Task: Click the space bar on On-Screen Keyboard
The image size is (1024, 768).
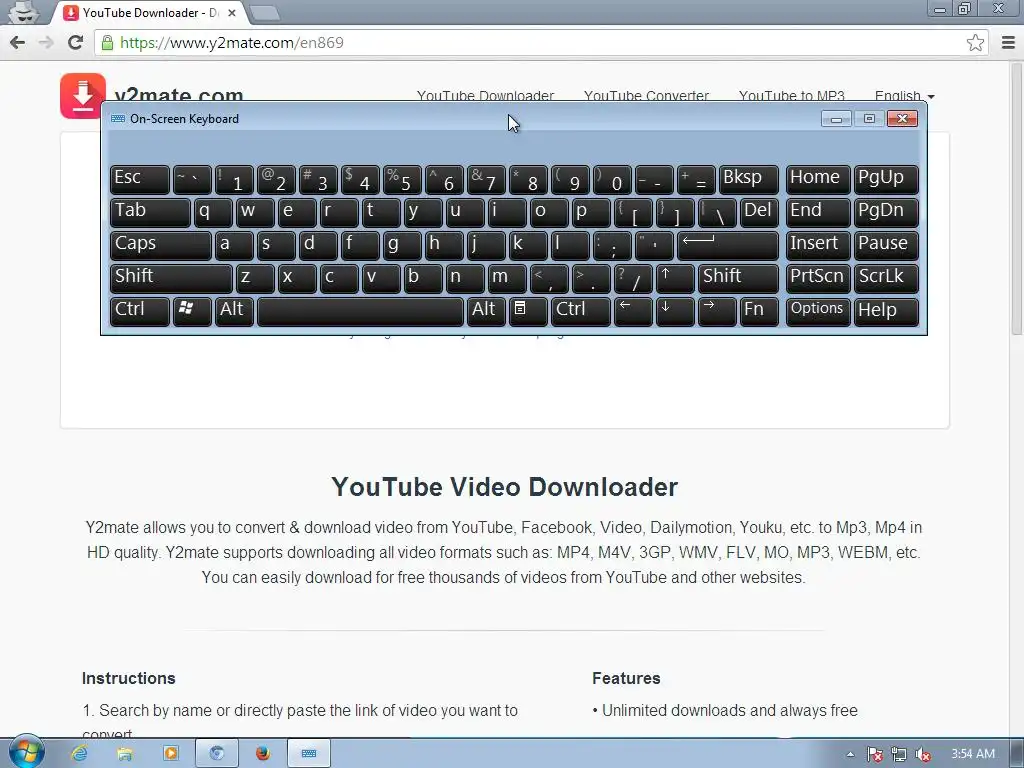Action: pyautogui.click(x=360, y=311)
